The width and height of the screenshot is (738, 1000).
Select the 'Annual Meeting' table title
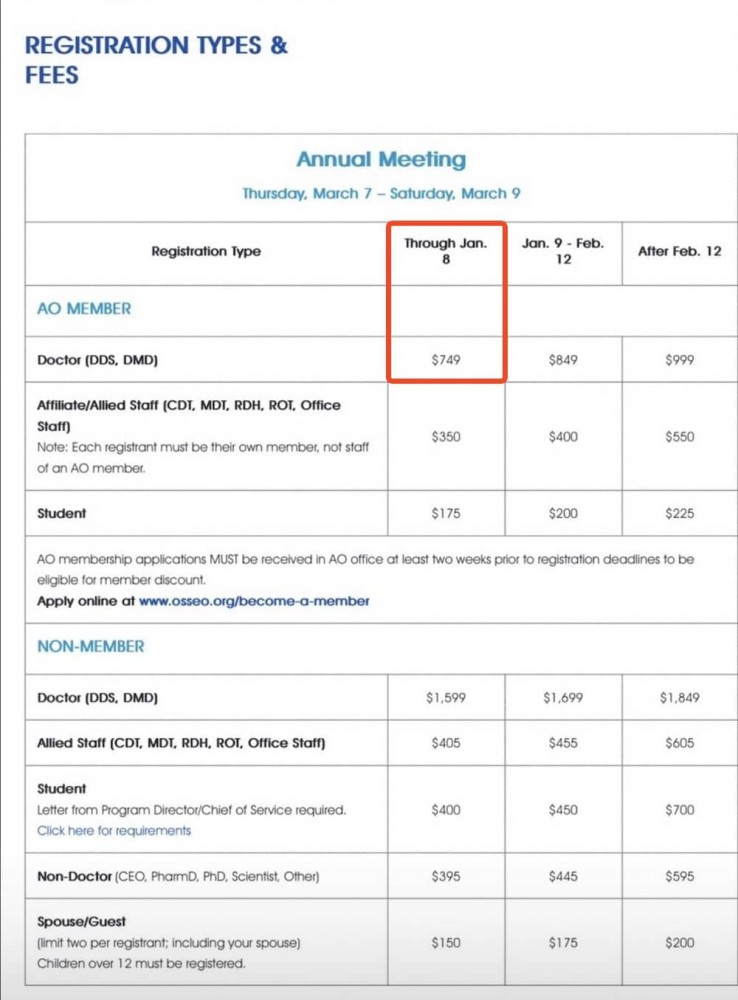[381, 159]
